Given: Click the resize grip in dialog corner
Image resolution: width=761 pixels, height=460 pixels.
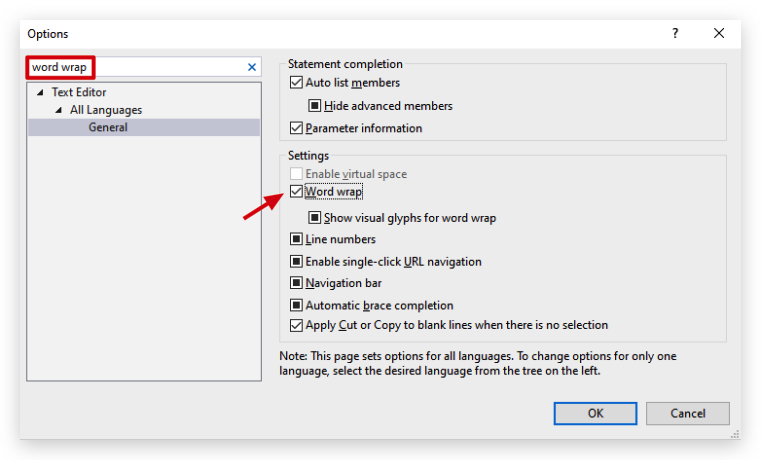Looking at the screenshot, I should click(735, 434).
